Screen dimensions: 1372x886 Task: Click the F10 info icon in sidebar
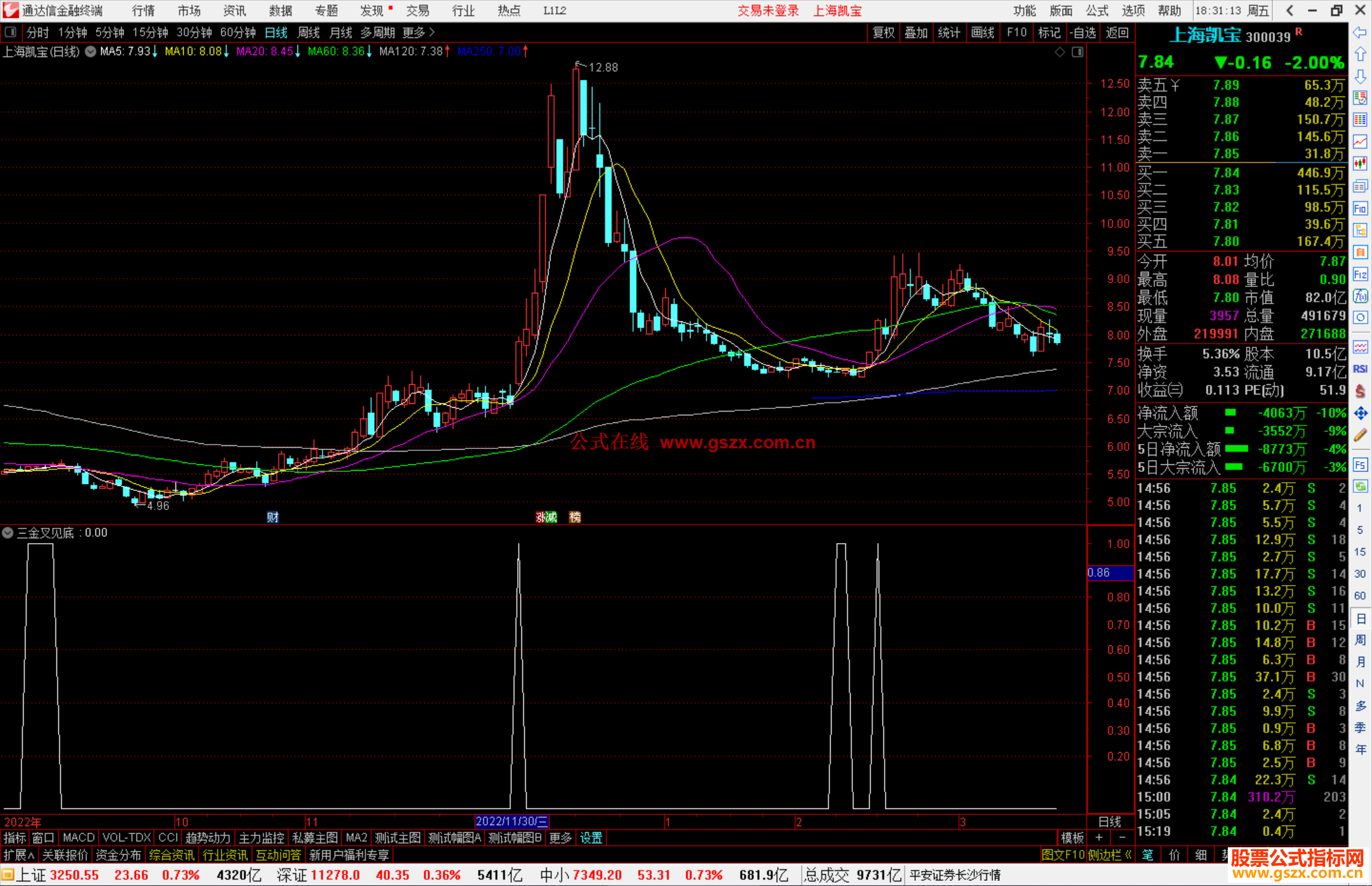tap(1359, 208)
